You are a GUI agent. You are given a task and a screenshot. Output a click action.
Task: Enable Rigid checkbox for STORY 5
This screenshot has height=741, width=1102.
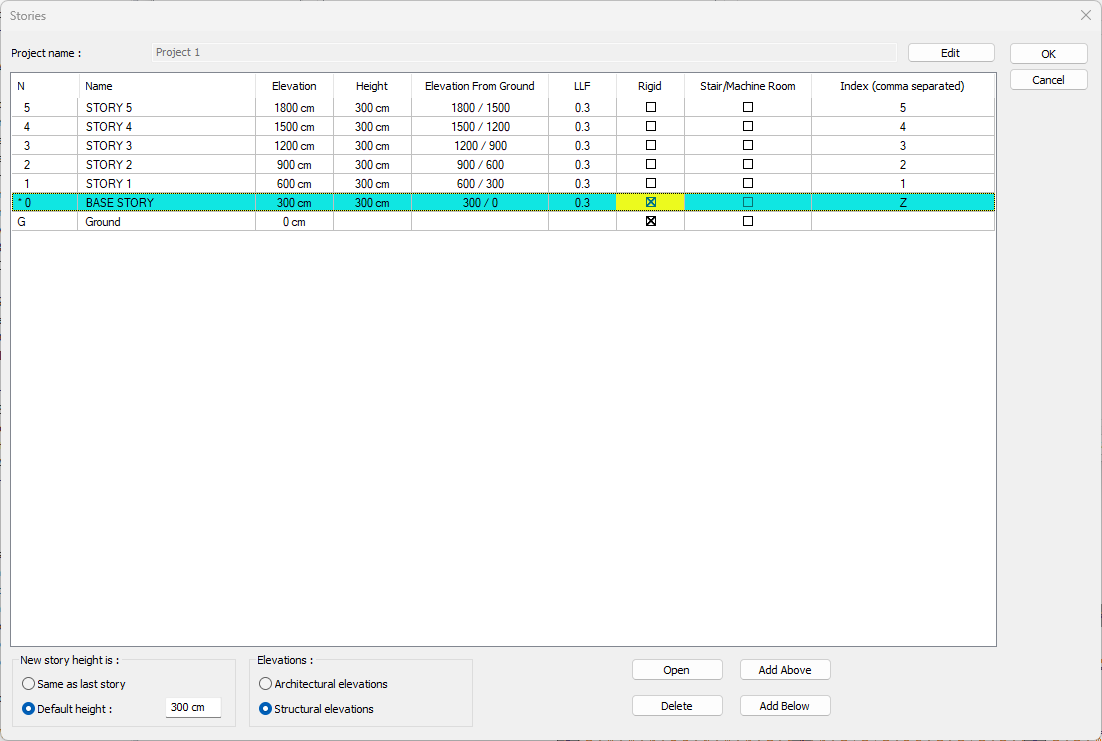tap(651, 107)
